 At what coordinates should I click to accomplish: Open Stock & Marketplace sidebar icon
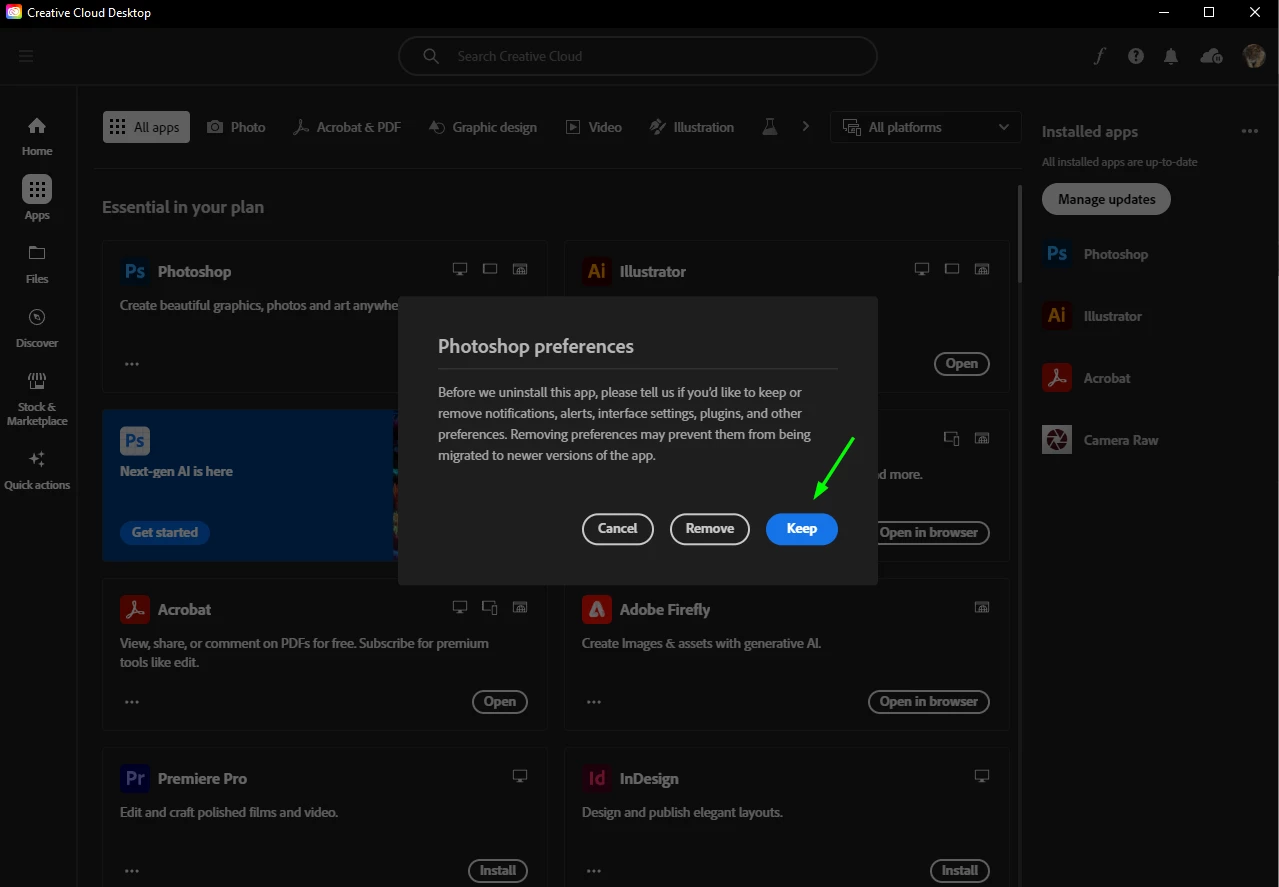pyautogui.click(x=37, y=399)
